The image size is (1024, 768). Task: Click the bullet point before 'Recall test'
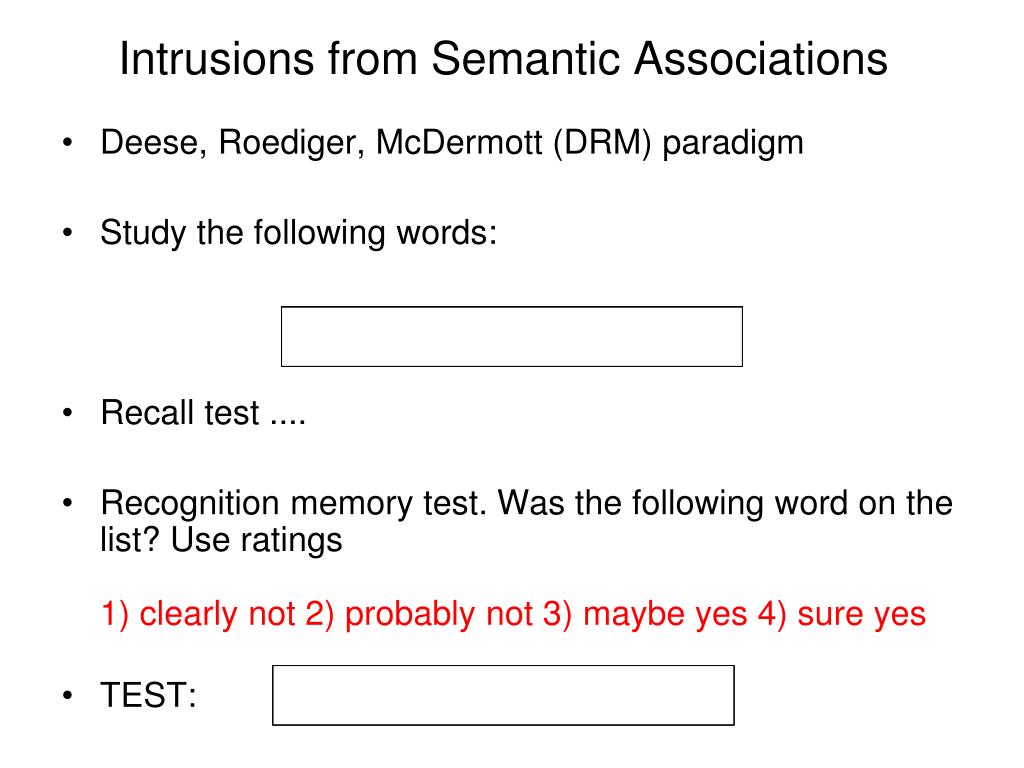click(x=67, y=413)
